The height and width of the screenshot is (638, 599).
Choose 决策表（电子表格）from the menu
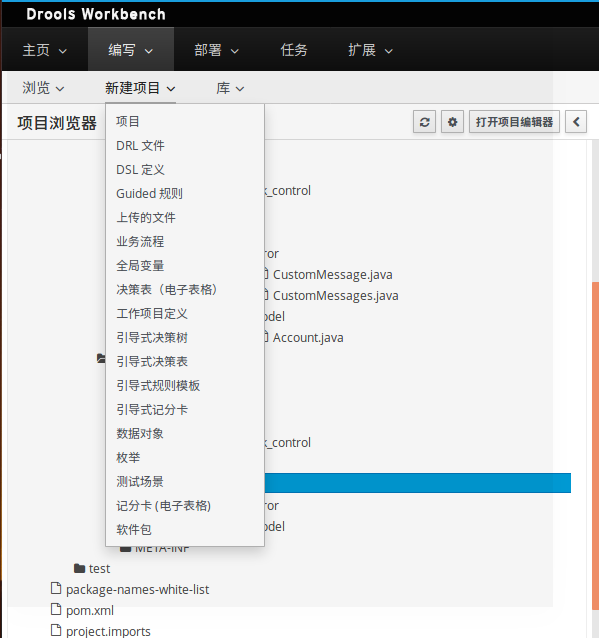[x=185, y=289]
